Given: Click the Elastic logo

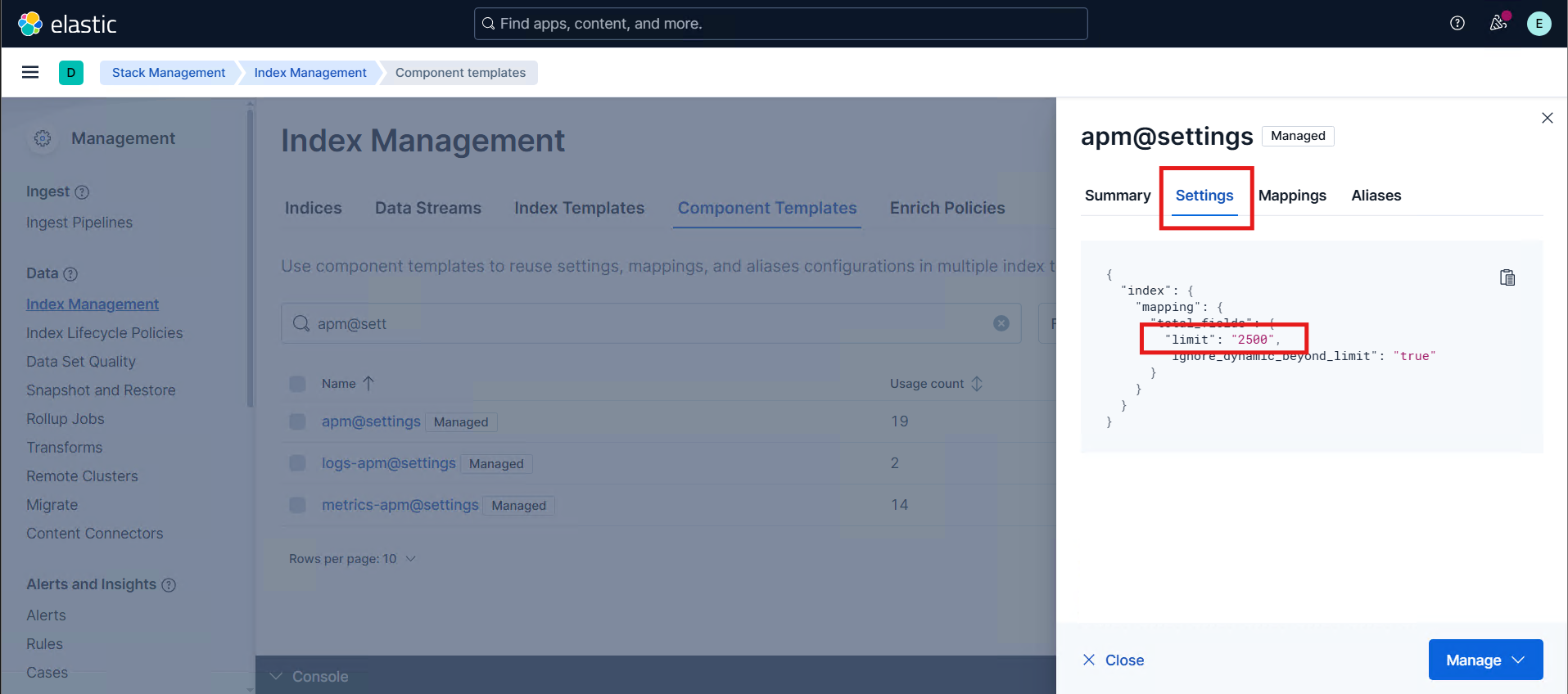Looking at the screenshot, I should tap(67, 24).
